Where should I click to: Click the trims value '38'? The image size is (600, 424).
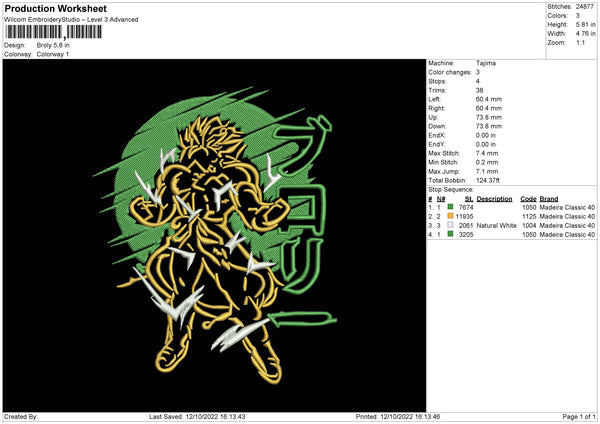479,90
